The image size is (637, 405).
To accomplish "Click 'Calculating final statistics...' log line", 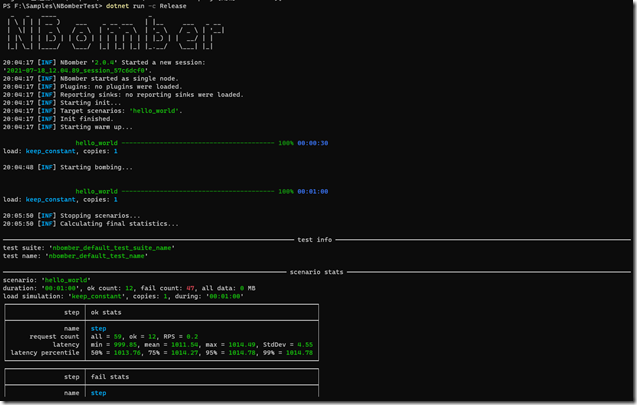I will click(x=119, y=224).
